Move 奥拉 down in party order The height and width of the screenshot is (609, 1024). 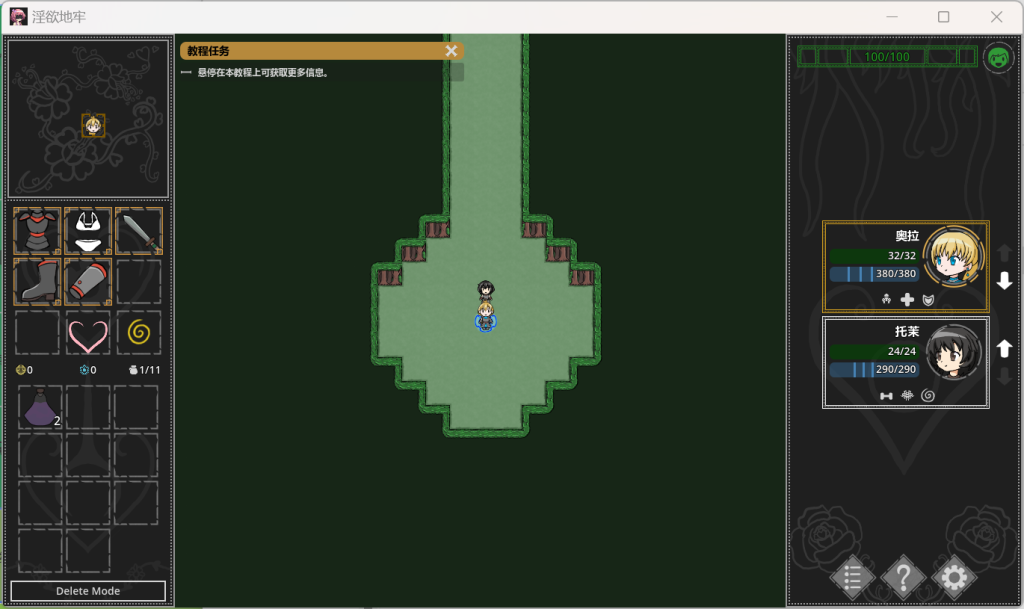click(1005, 282)
